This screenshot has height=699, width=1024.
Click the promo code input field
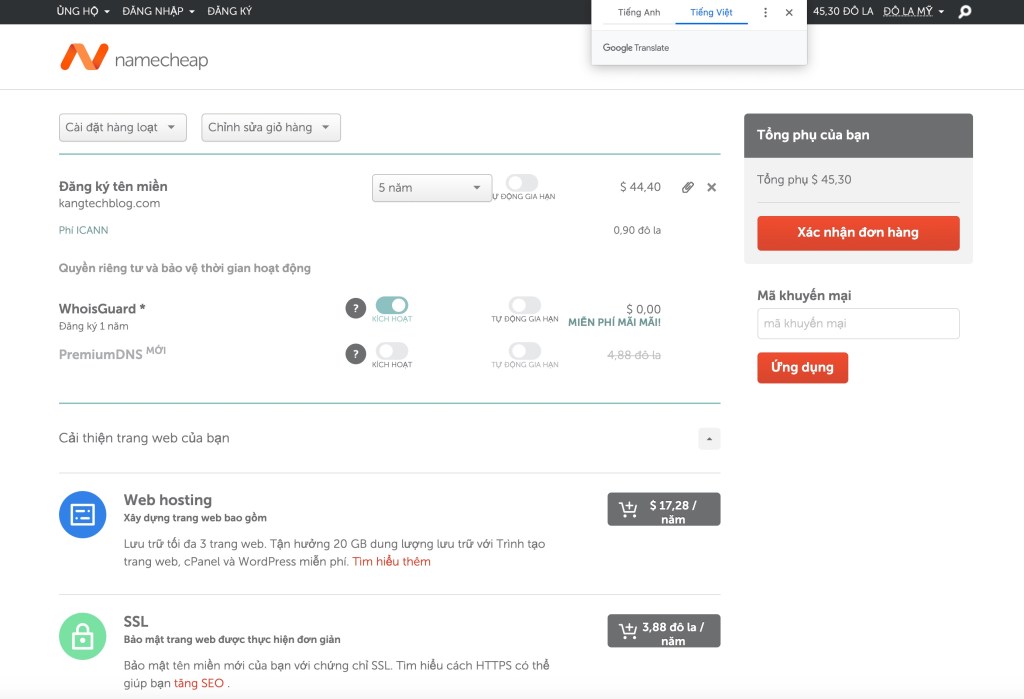[x=858, y=324]
